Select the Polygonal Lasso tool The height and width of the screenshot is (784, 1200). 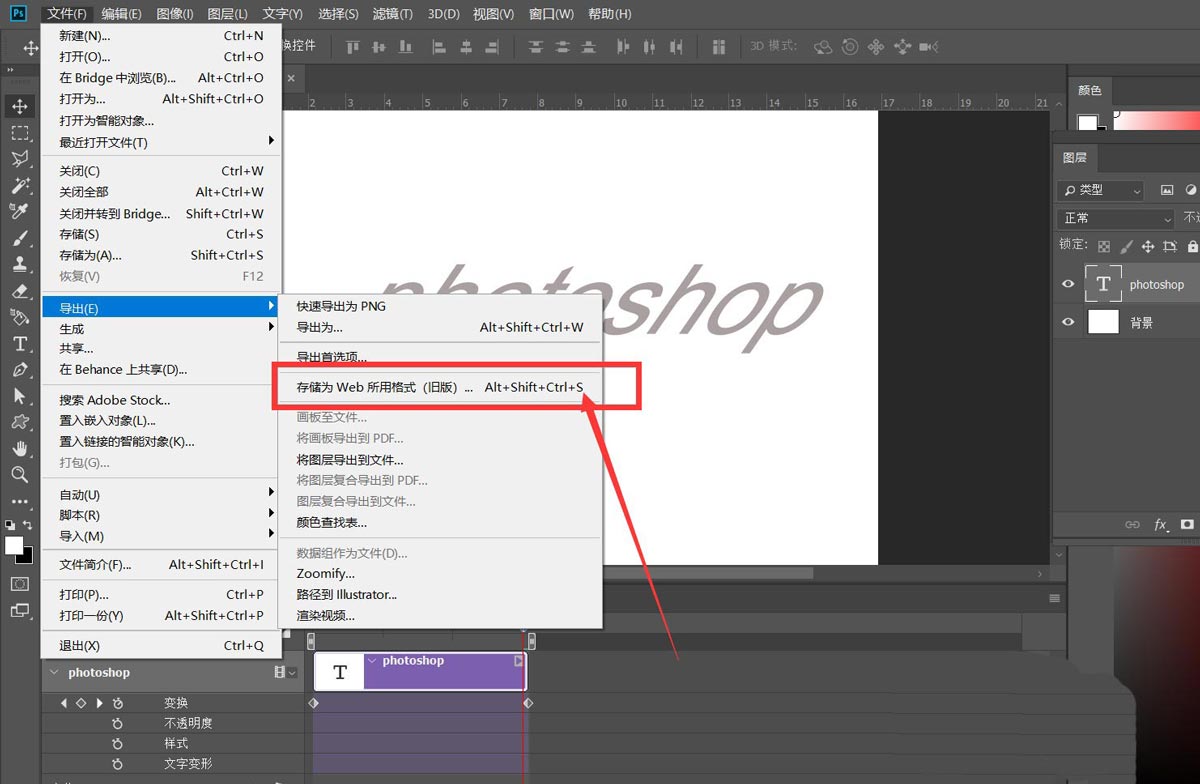click(20, 159)
